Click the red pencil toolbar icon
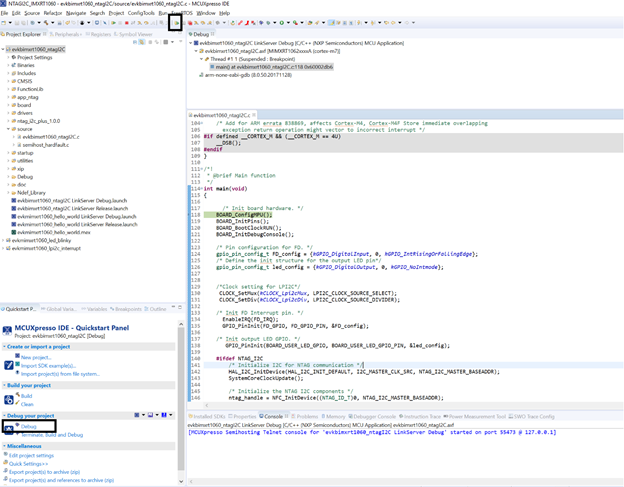The image size is (624, 487). tap(240, 23)
